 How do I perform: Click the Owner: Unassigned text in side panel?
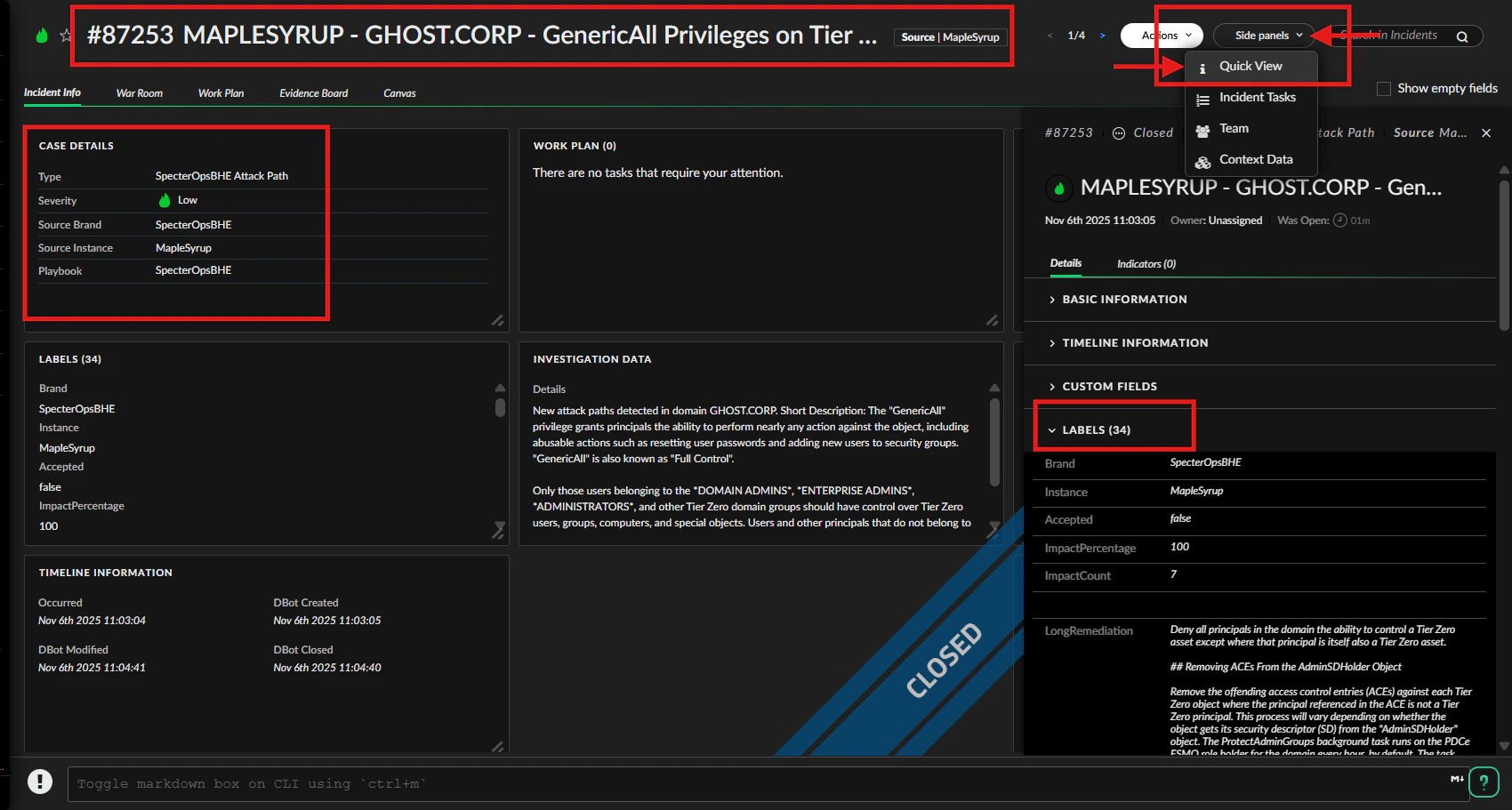(x=1216, y=221)
